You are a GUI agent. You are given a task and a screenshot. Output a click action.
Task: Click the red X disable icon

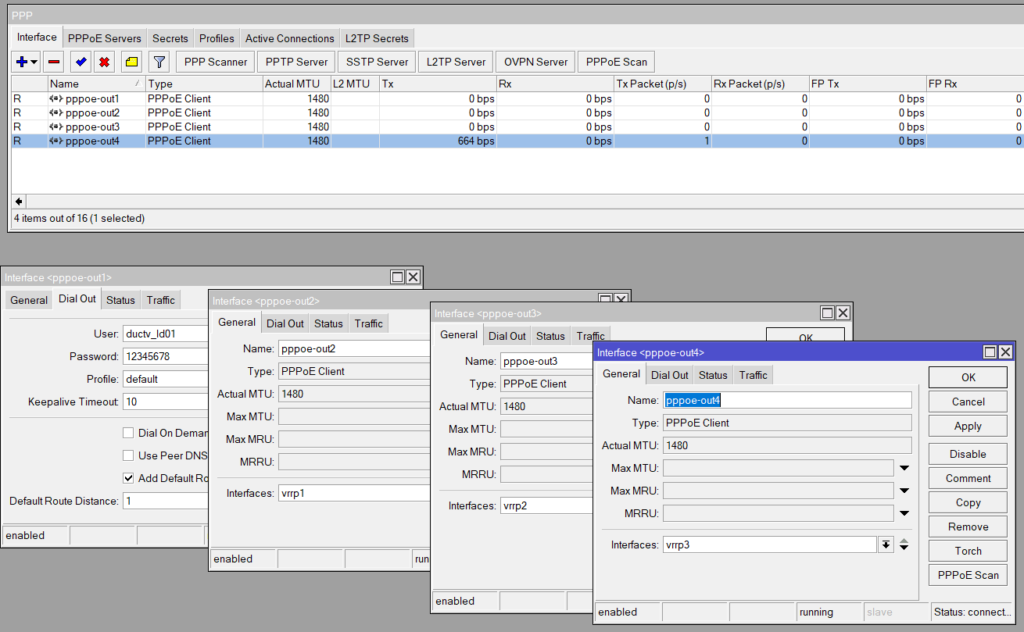pyautogui.click(x=104, y=62)
